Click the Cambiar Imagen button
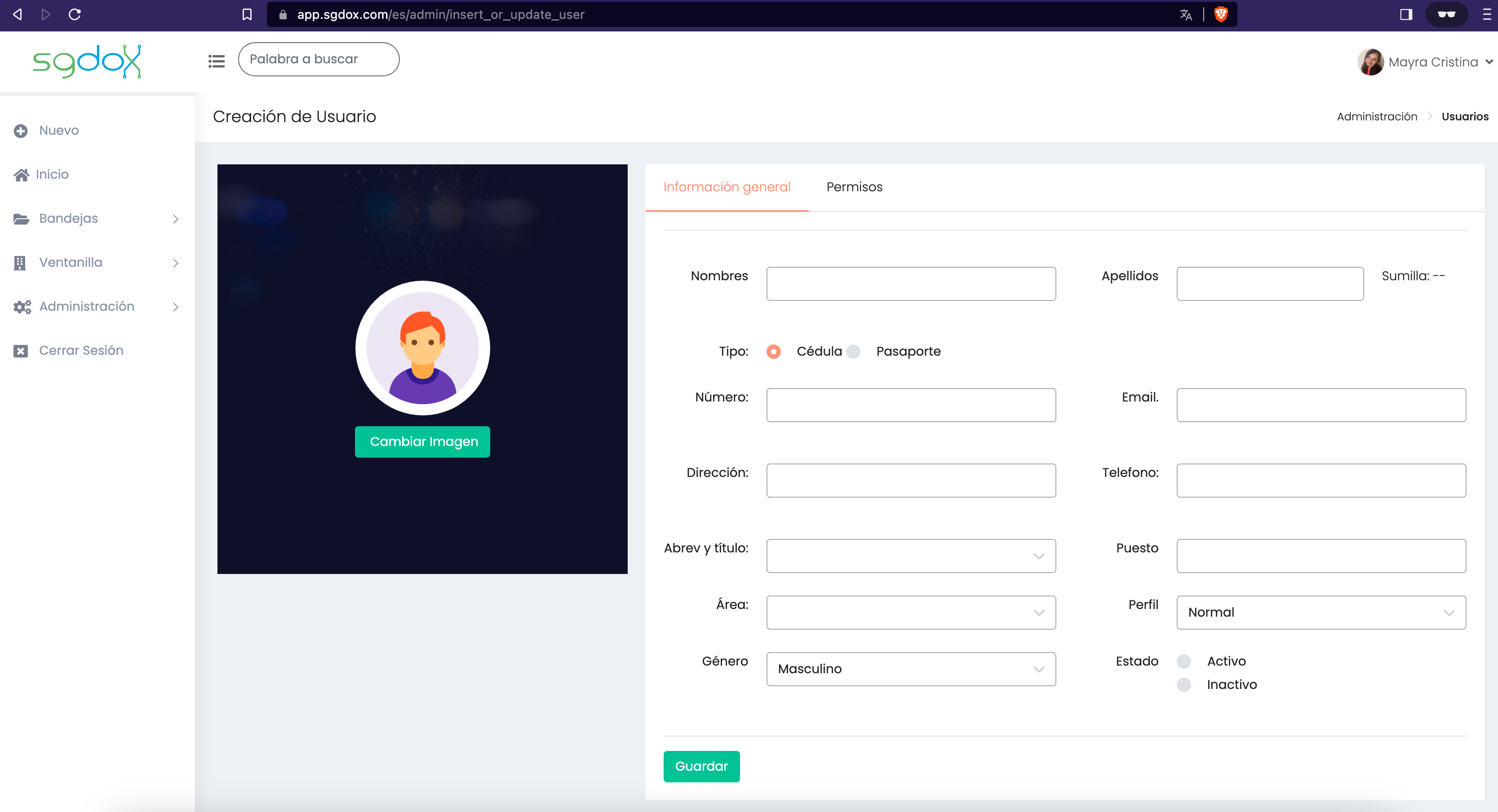 pyautogui.click(x=423, y=442)
